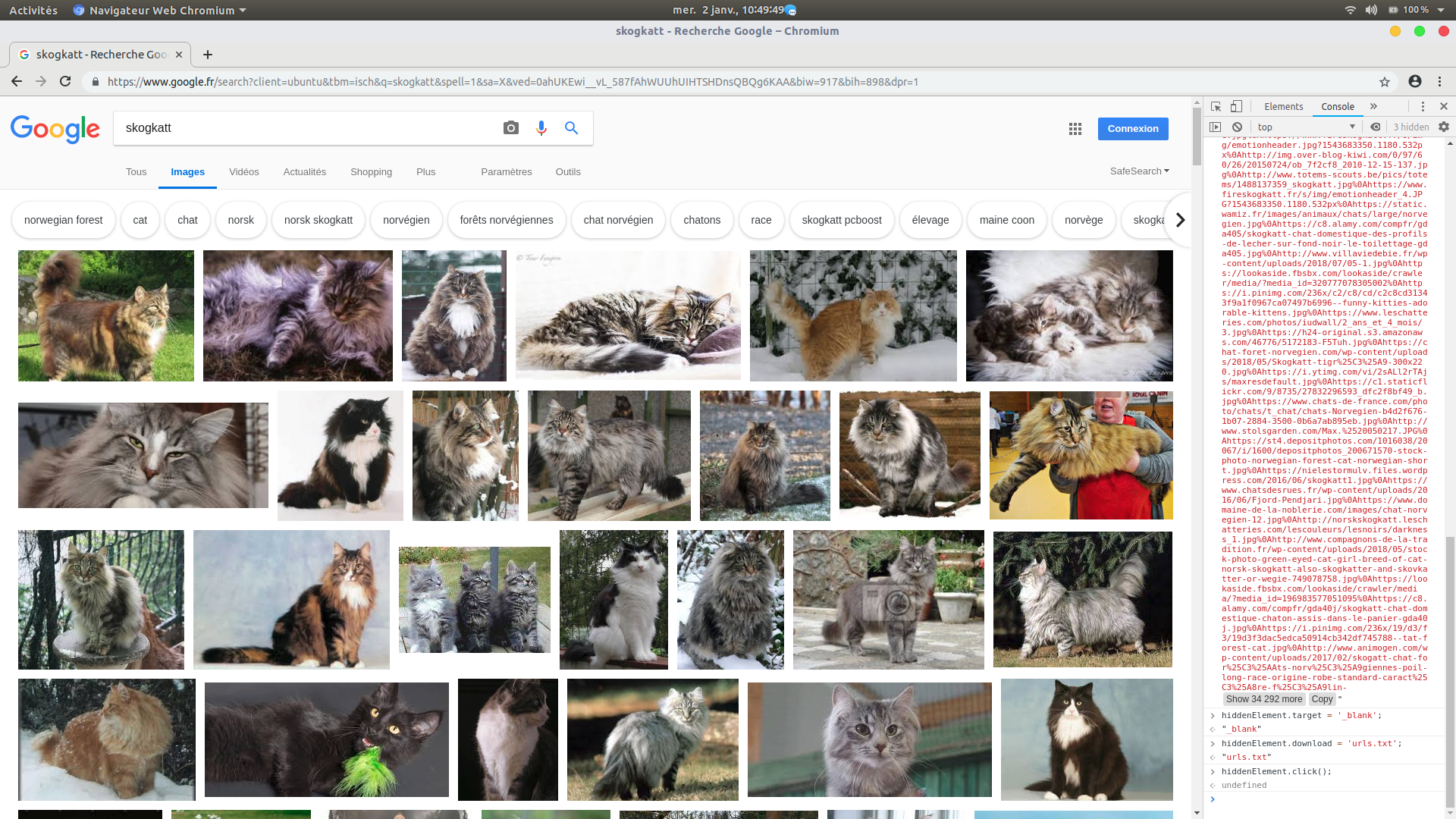
Task: Clear the console with the ban icon
Action: [x=1237, y=127]
